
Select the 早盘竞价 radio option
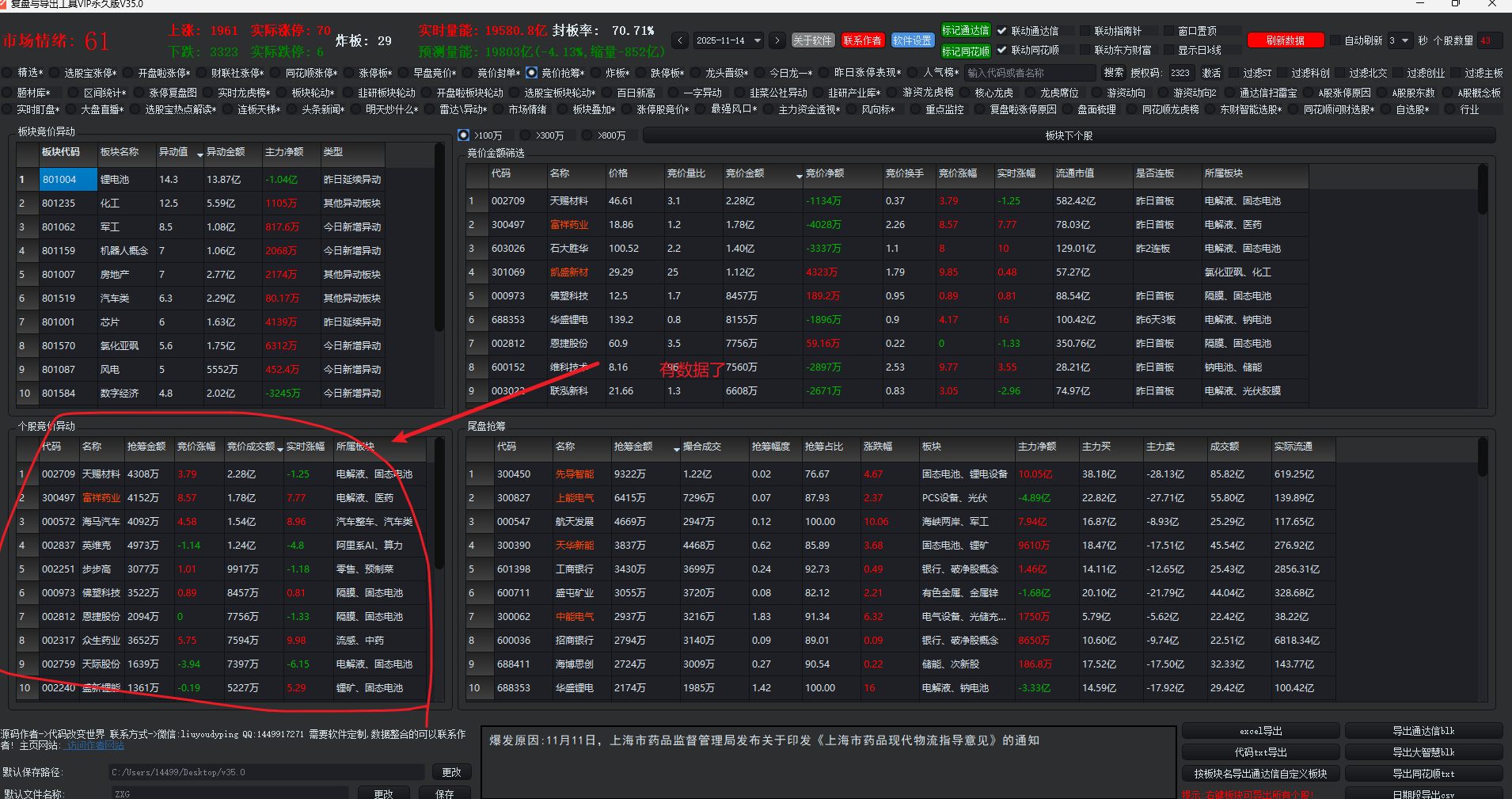pos(404,73)
